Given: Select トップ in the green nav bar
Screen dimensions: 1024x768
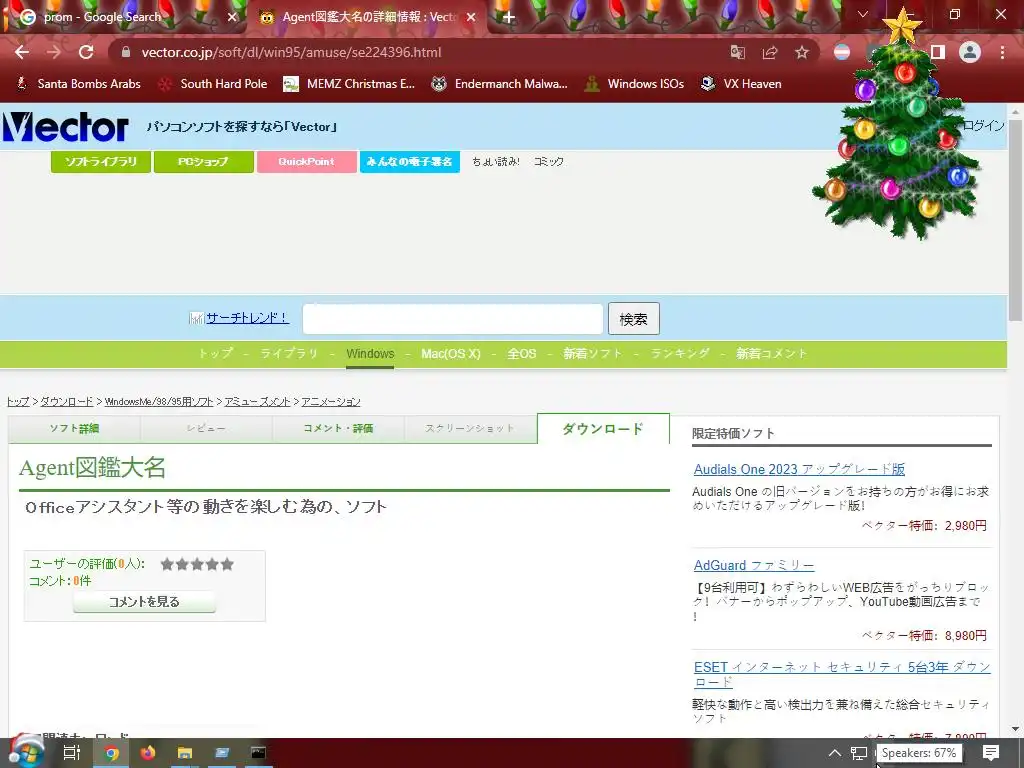Looking at the screenshot, I should [x=216, y=353].
